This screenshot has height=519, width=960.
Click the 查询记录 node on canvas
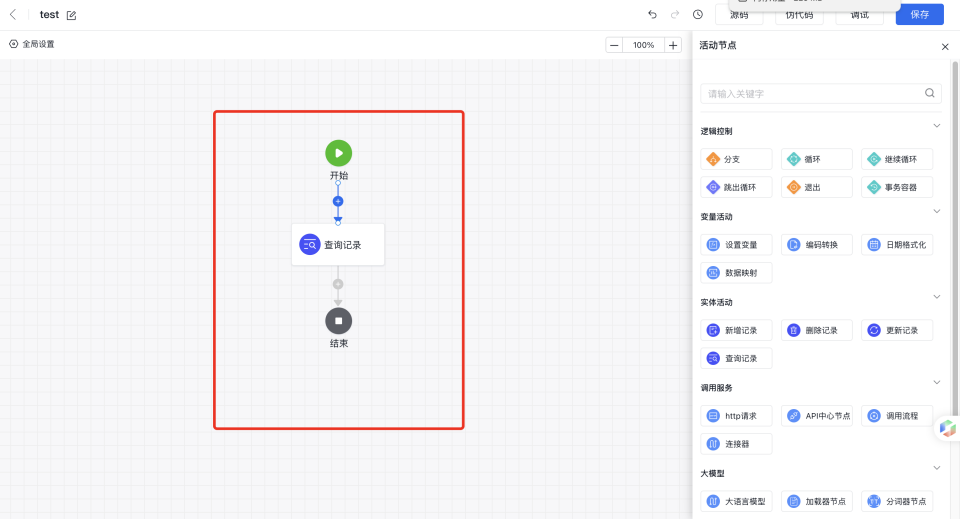click(338, 245)
